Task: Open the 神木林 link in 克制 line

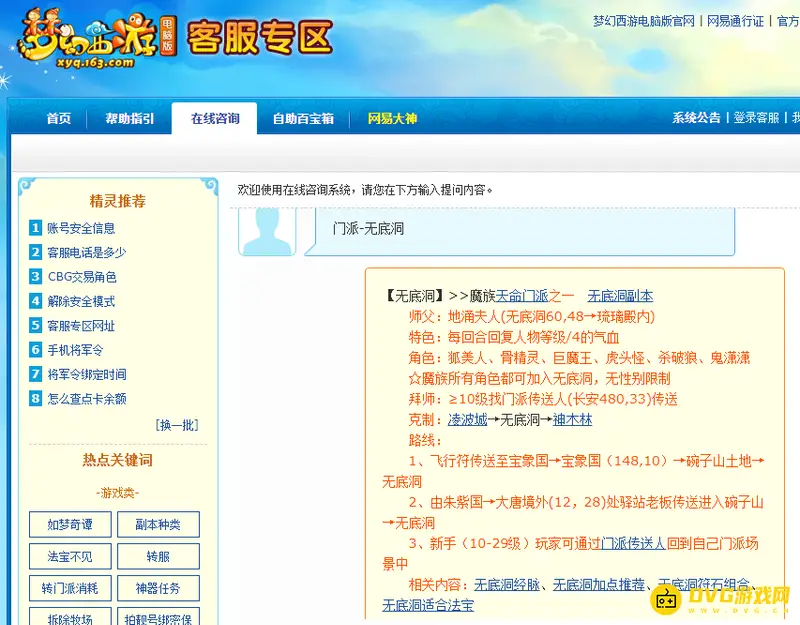Action: 572,420
